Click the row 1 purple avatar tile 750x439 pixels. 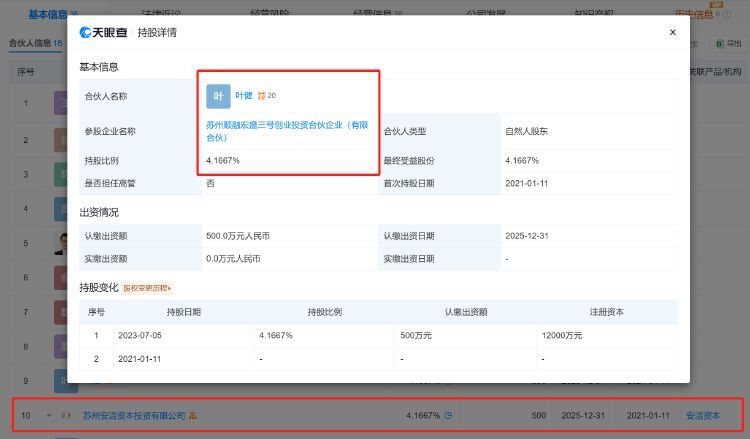[61, 103]
